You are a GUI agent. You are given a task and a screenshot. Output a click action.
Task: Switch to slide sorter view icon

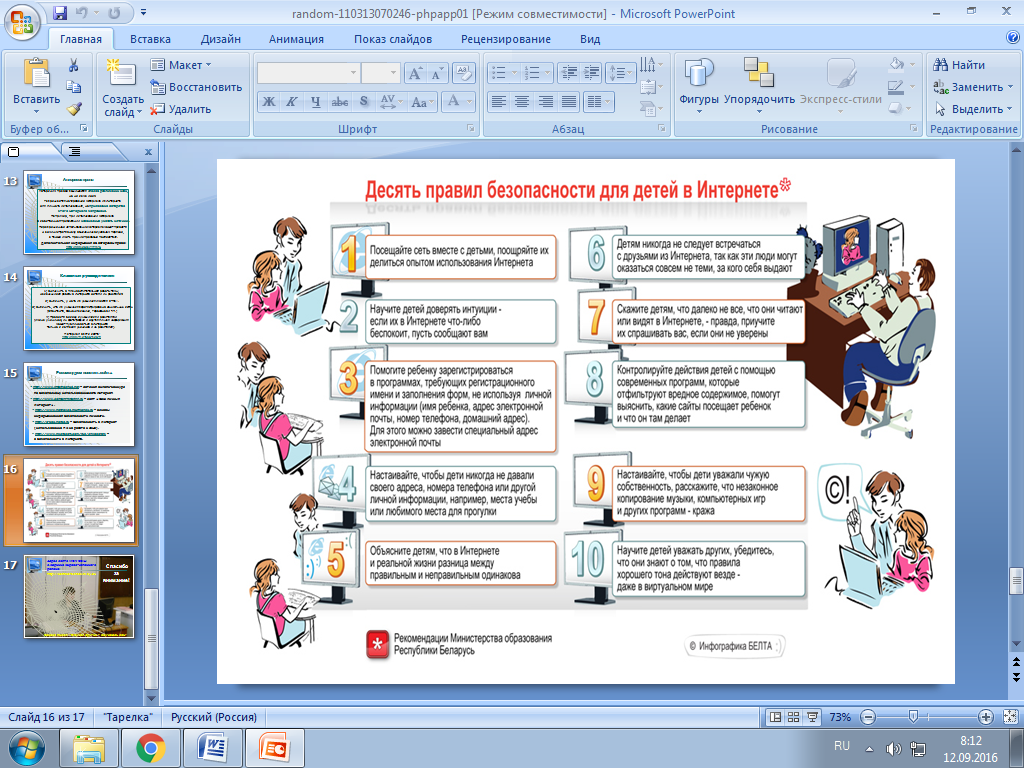[793, 717]
